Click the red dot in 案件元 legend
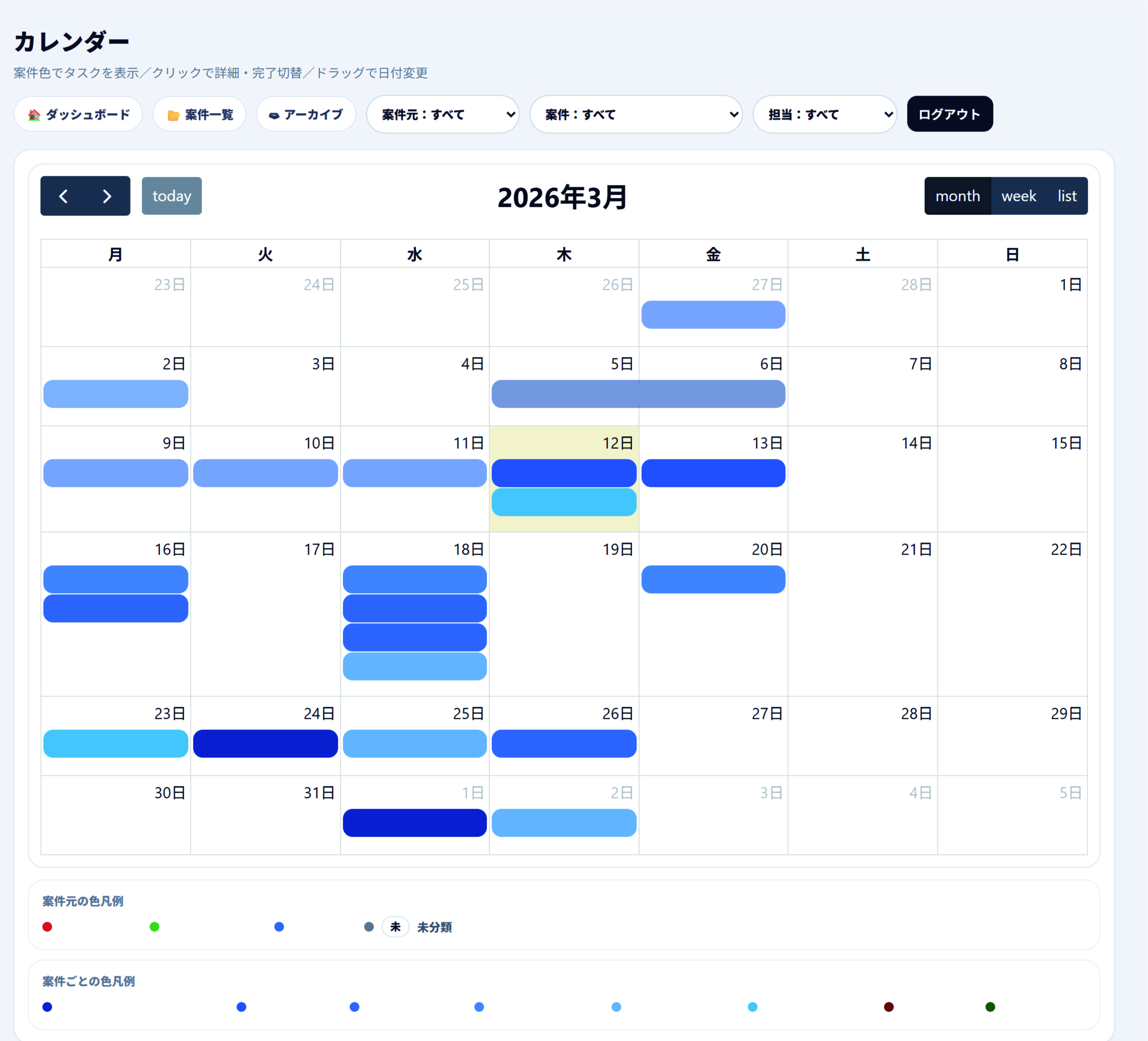This screenshot has width=1148, height=1041. (47, 927)
